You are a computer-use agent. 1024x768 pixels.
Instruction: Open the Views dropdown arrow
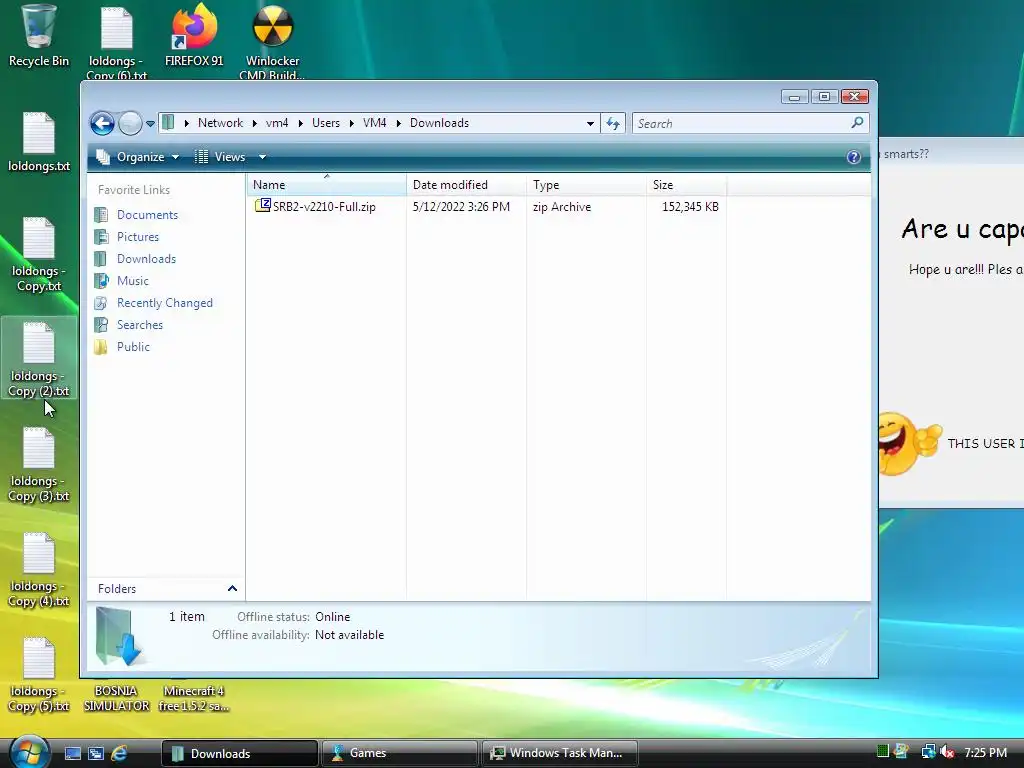[262, 157]
